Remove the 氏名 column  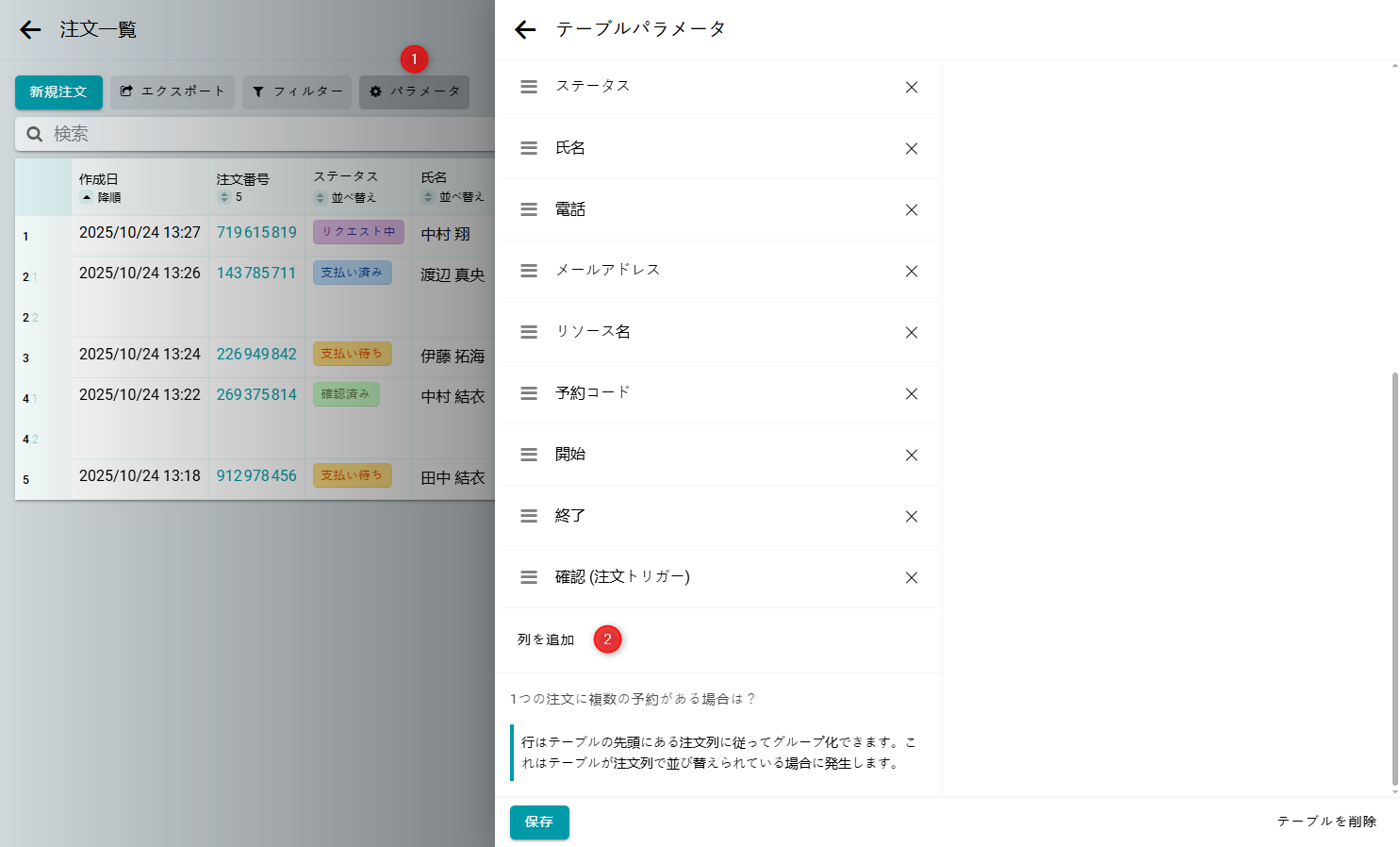pyautogui.click(x=912, y=148)
